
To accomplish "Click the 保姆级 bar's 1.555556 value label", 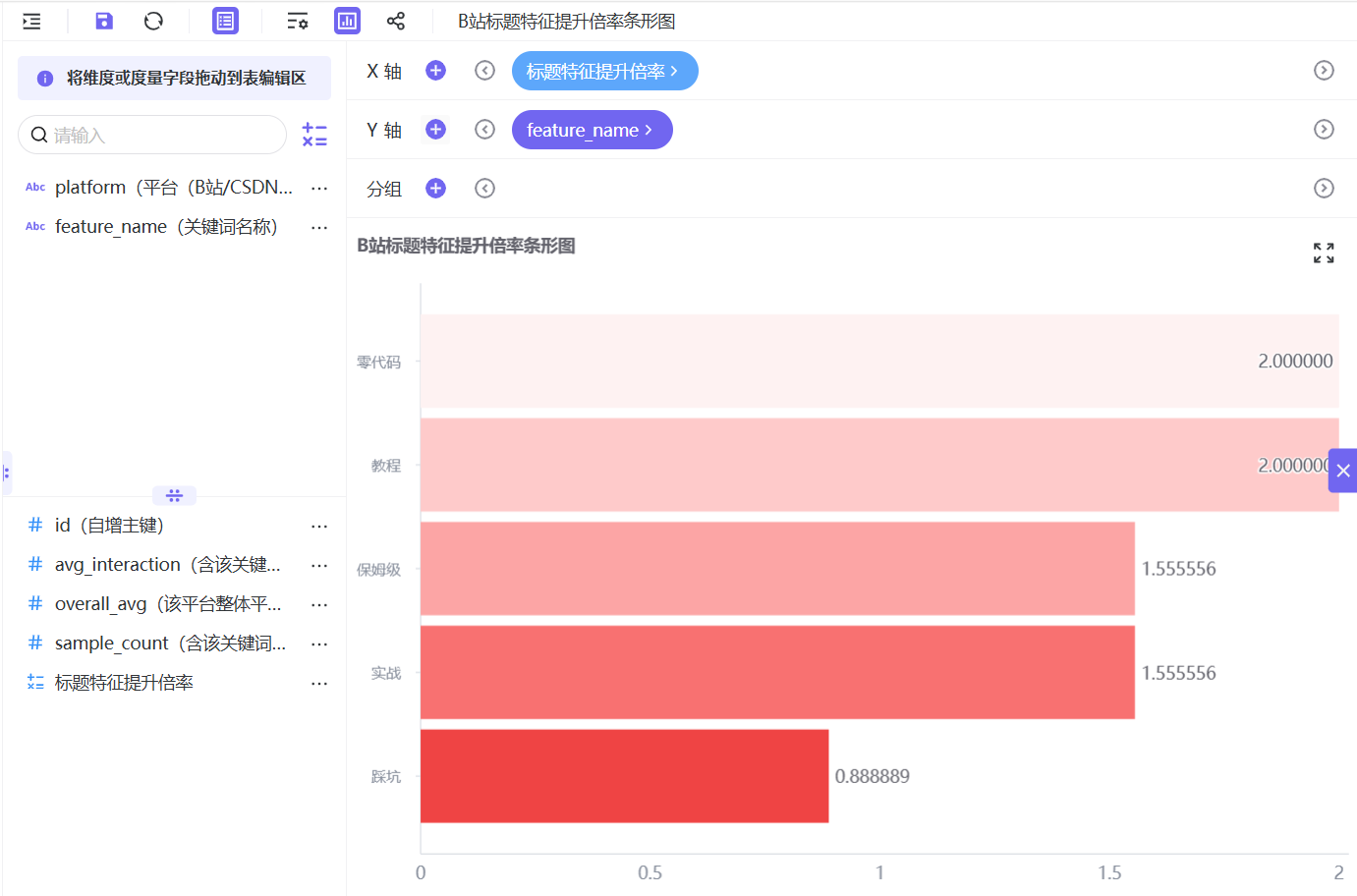I will [x=1179, y=569].
